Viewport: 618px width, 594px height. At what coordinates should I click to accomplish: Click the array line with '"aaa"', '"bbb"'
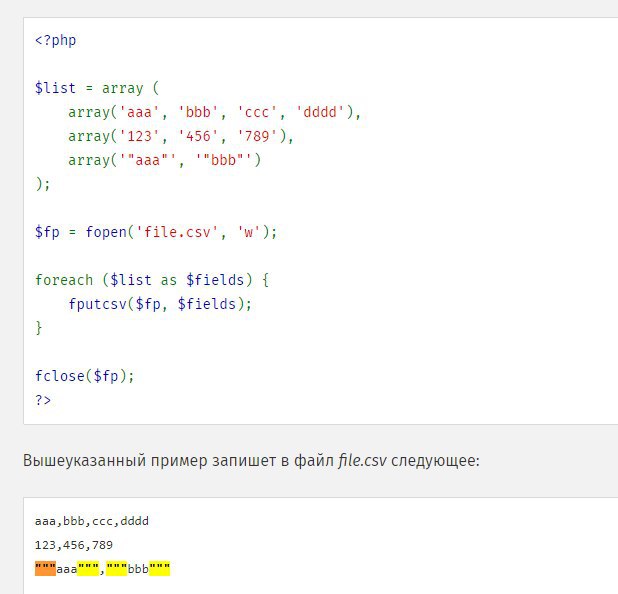click(164, 160)
